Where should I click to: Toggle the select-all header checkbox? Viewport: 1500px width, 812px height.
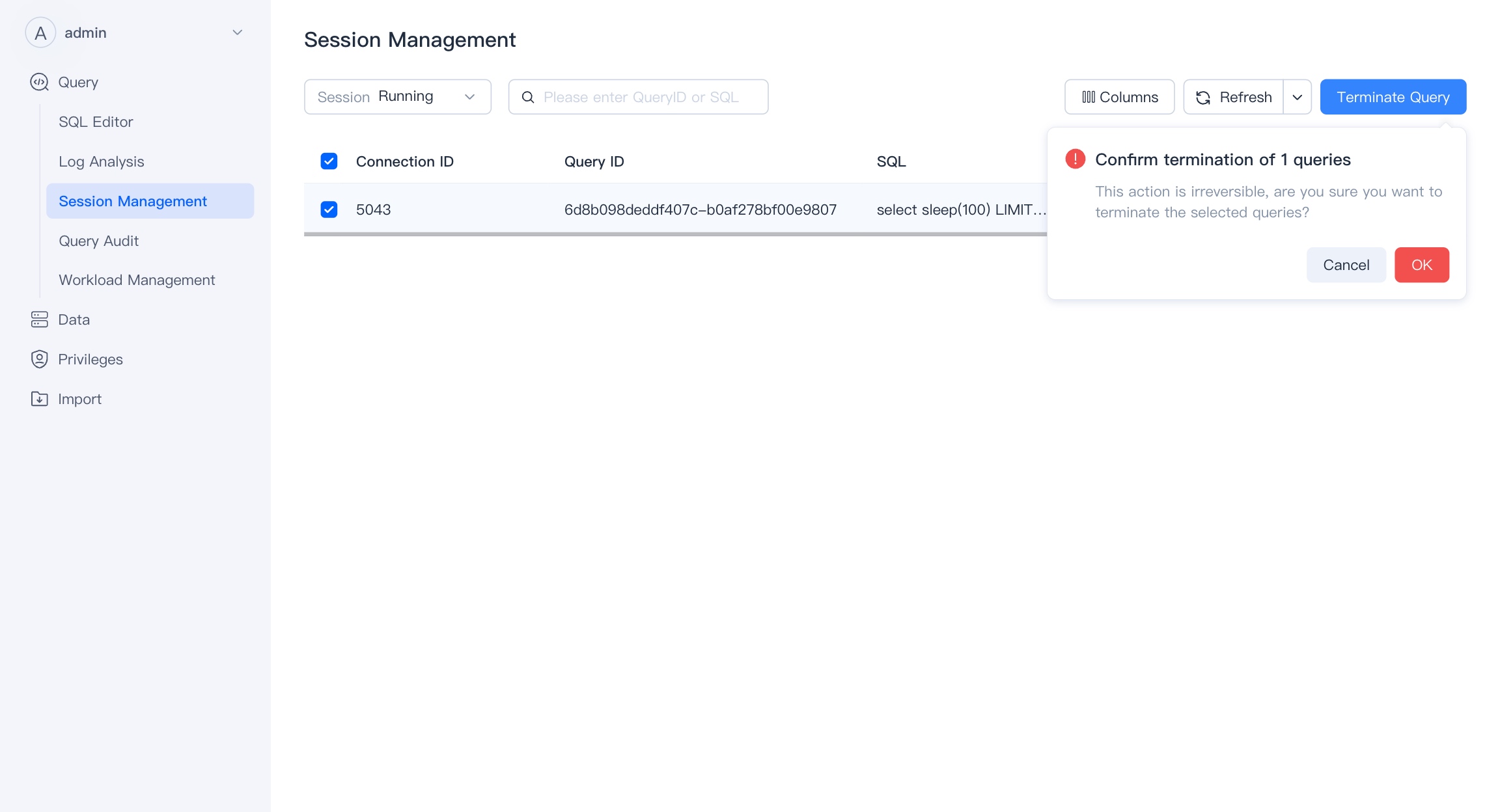pos(329,161)
